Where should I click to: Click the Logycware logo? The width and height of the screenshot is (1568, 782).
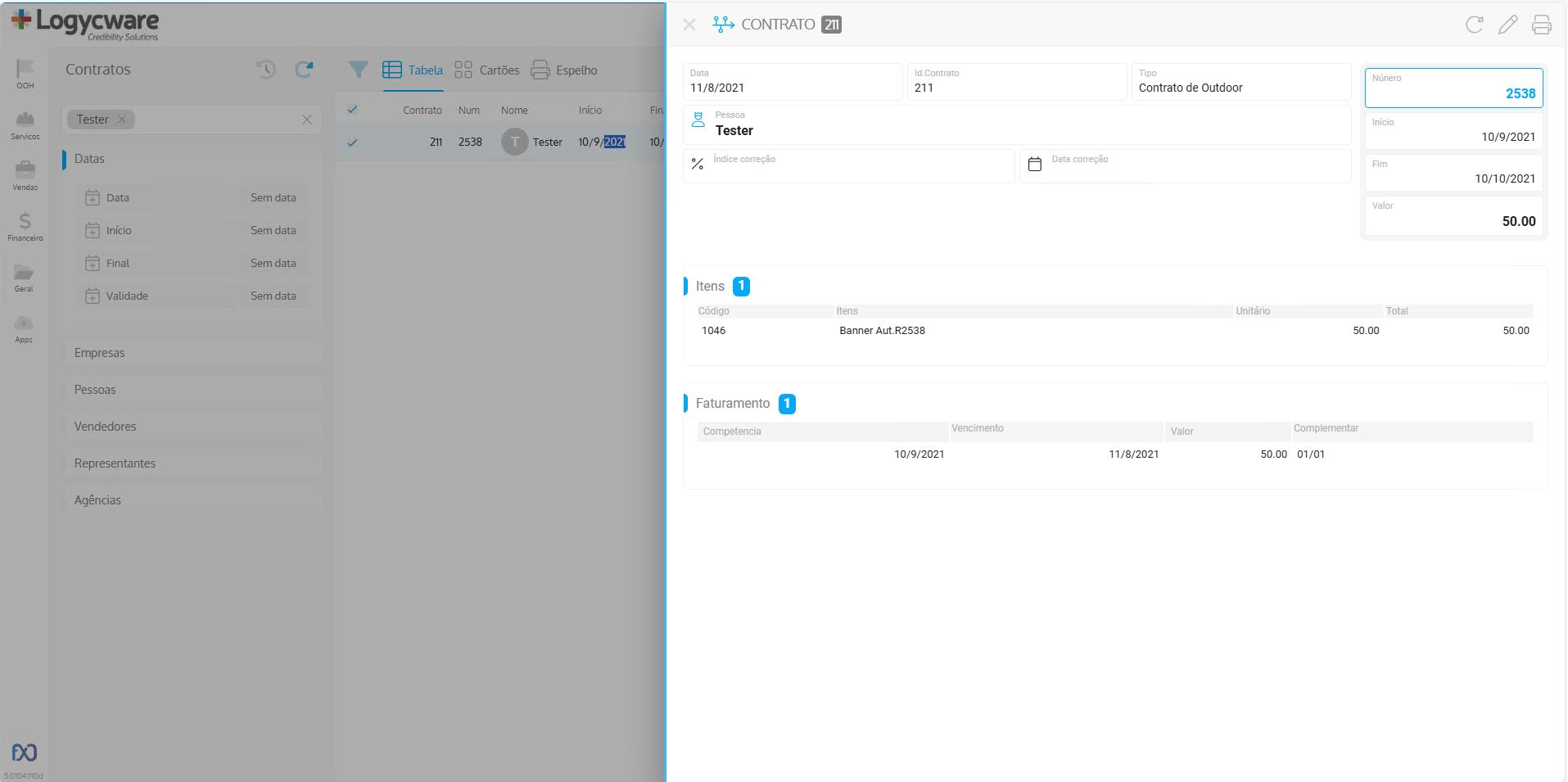click(85, 24)
